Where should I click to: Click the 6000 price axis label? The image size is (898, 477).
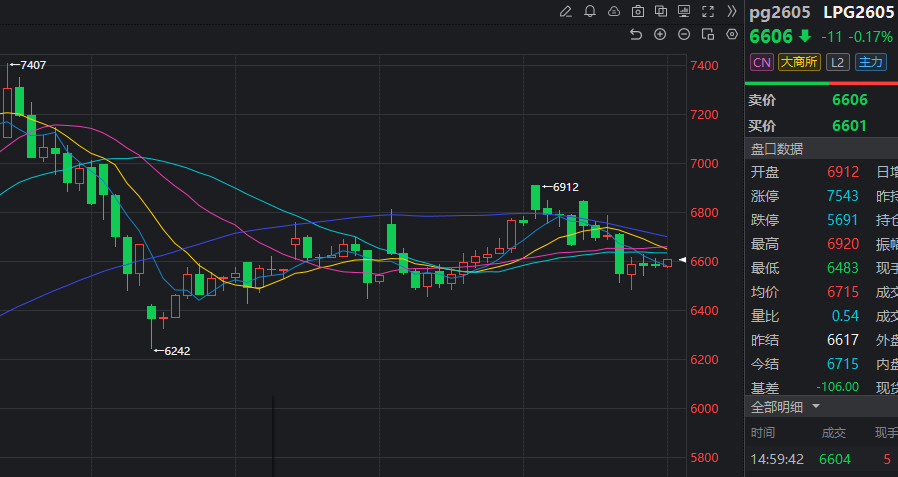(x=704, y=409)
